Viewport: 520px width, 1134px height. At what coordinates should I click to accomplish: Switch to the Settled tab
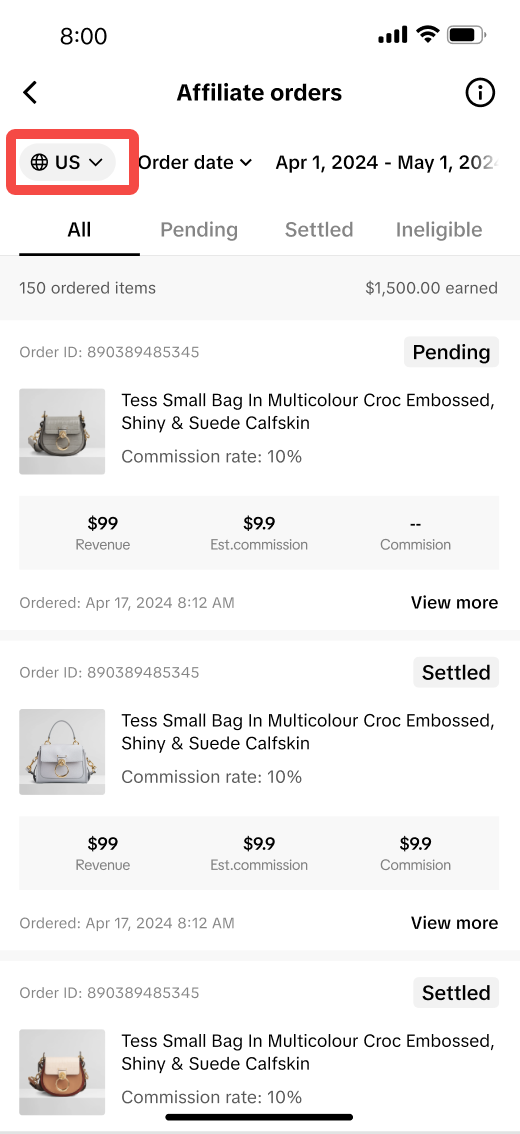click(x=319, y=229)
